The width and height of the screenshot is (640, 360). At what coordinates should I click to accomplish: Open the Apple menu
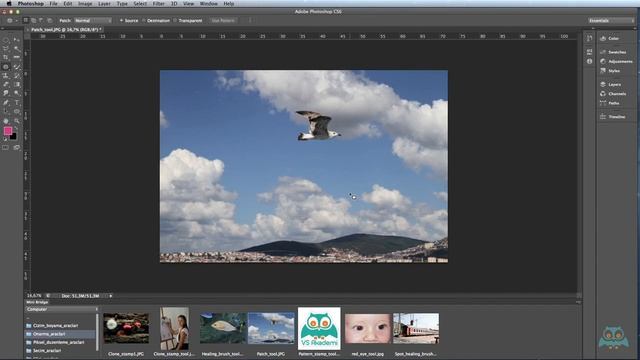click(9, 4)
